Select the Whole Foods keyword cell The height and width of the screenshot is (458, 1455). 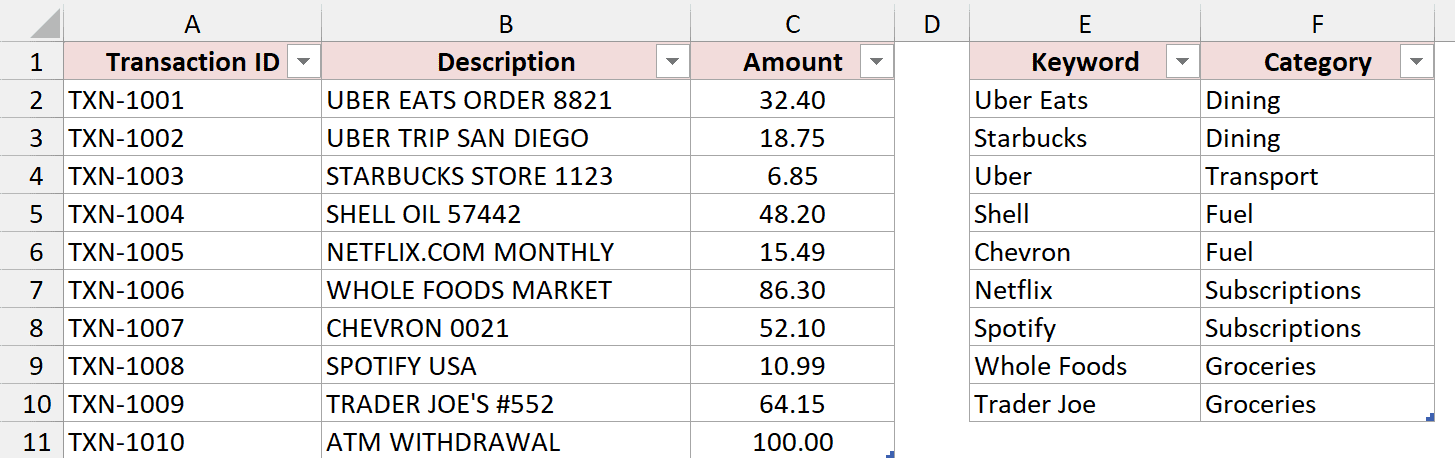click(x=1085, y=366)
